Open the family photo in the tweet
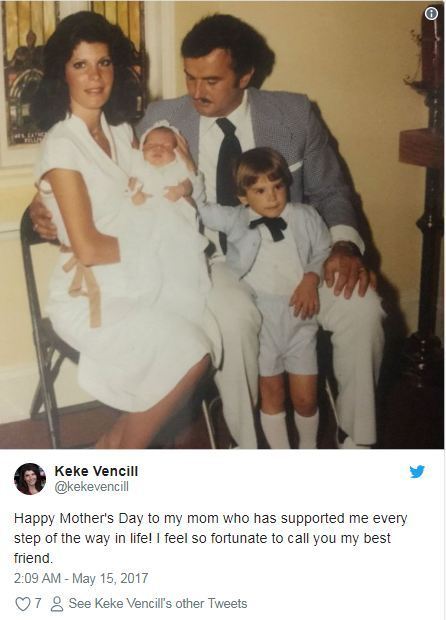The width and height of the screenshot is (446, 620). click(x=222, y=225)
